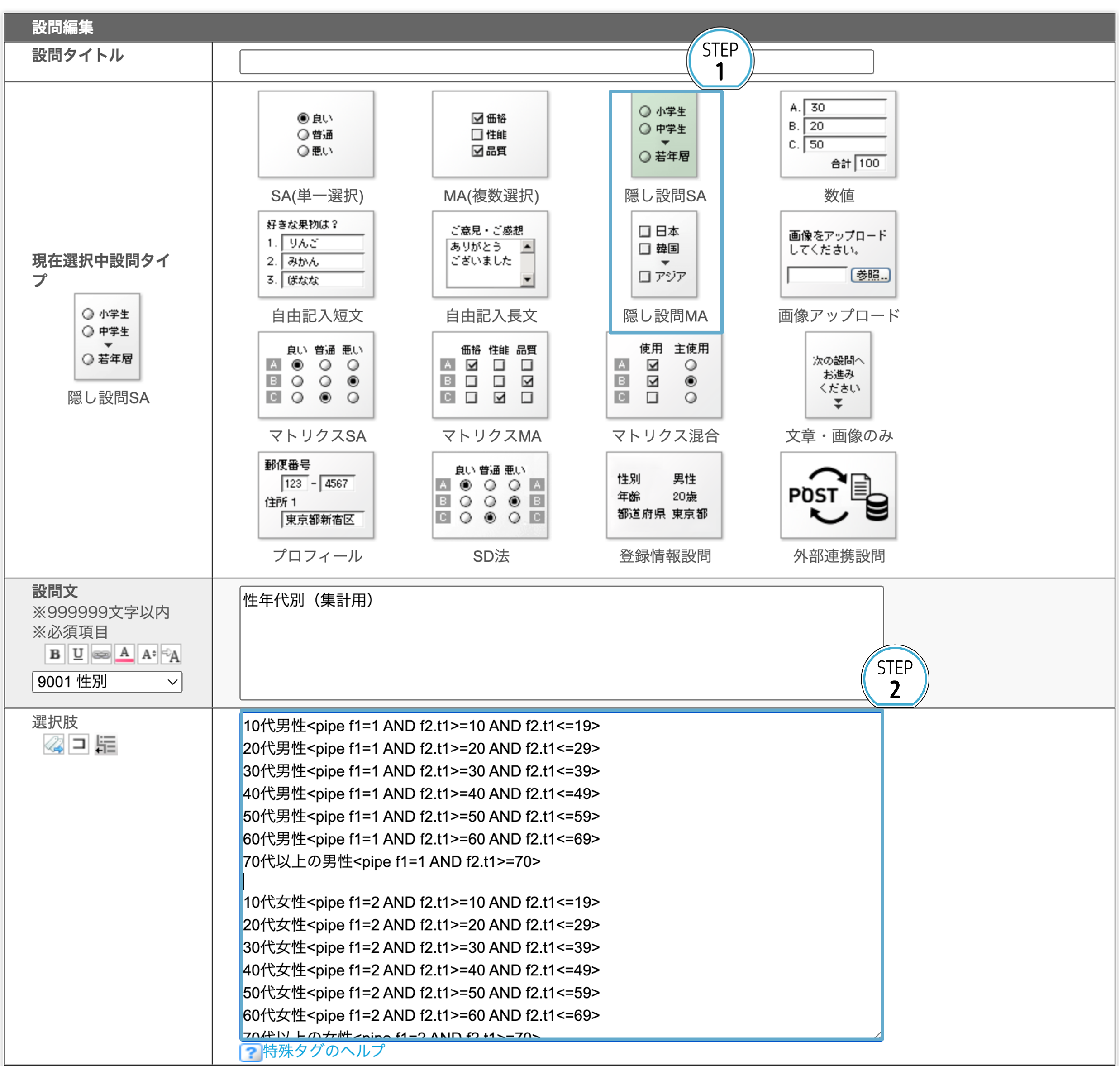Insert a hyperlink using the chain-link icon
The image size is (1120, 1066).
tap(101, 654)
